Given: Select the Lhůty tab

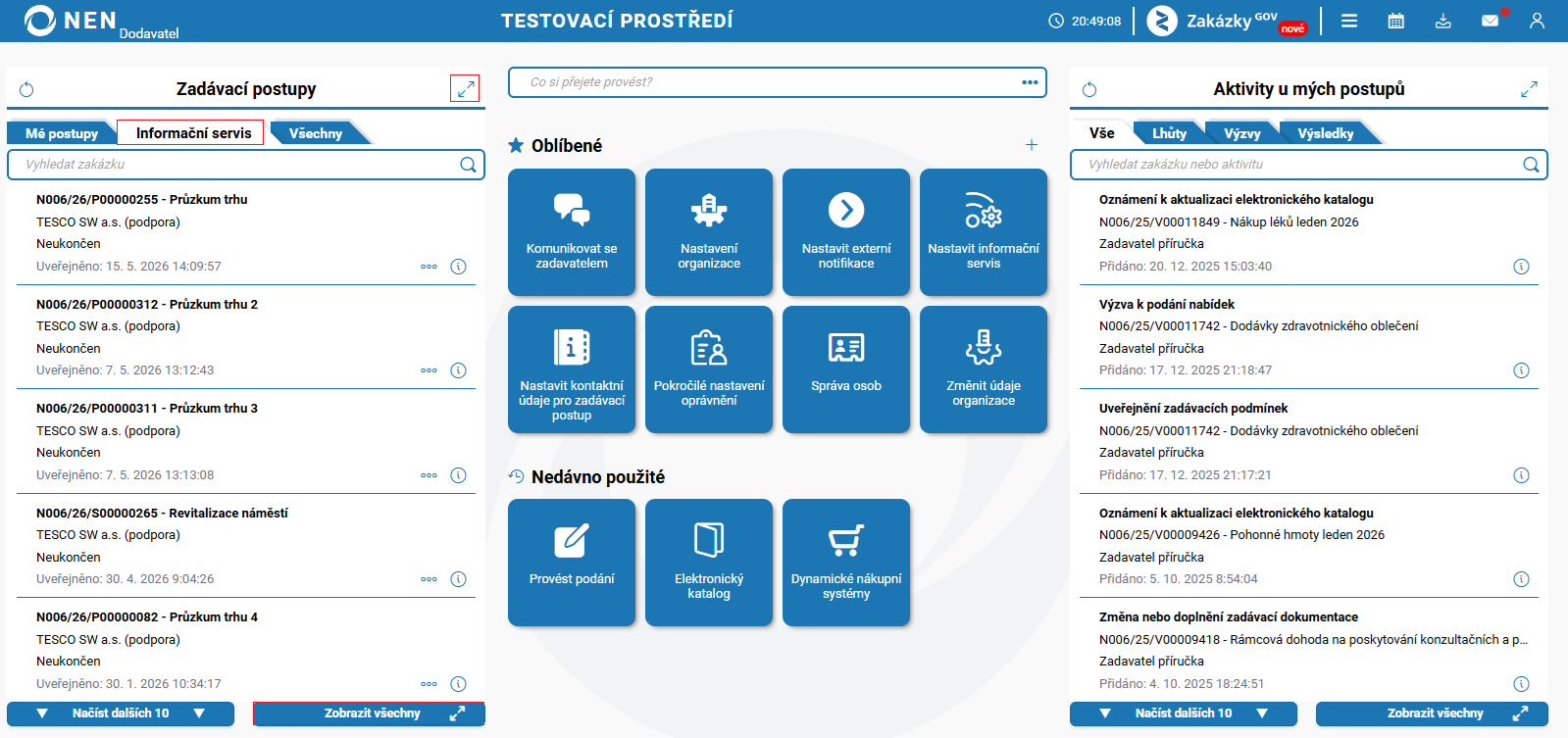Looking at the screenshot, I should (x=1169, y=133).
